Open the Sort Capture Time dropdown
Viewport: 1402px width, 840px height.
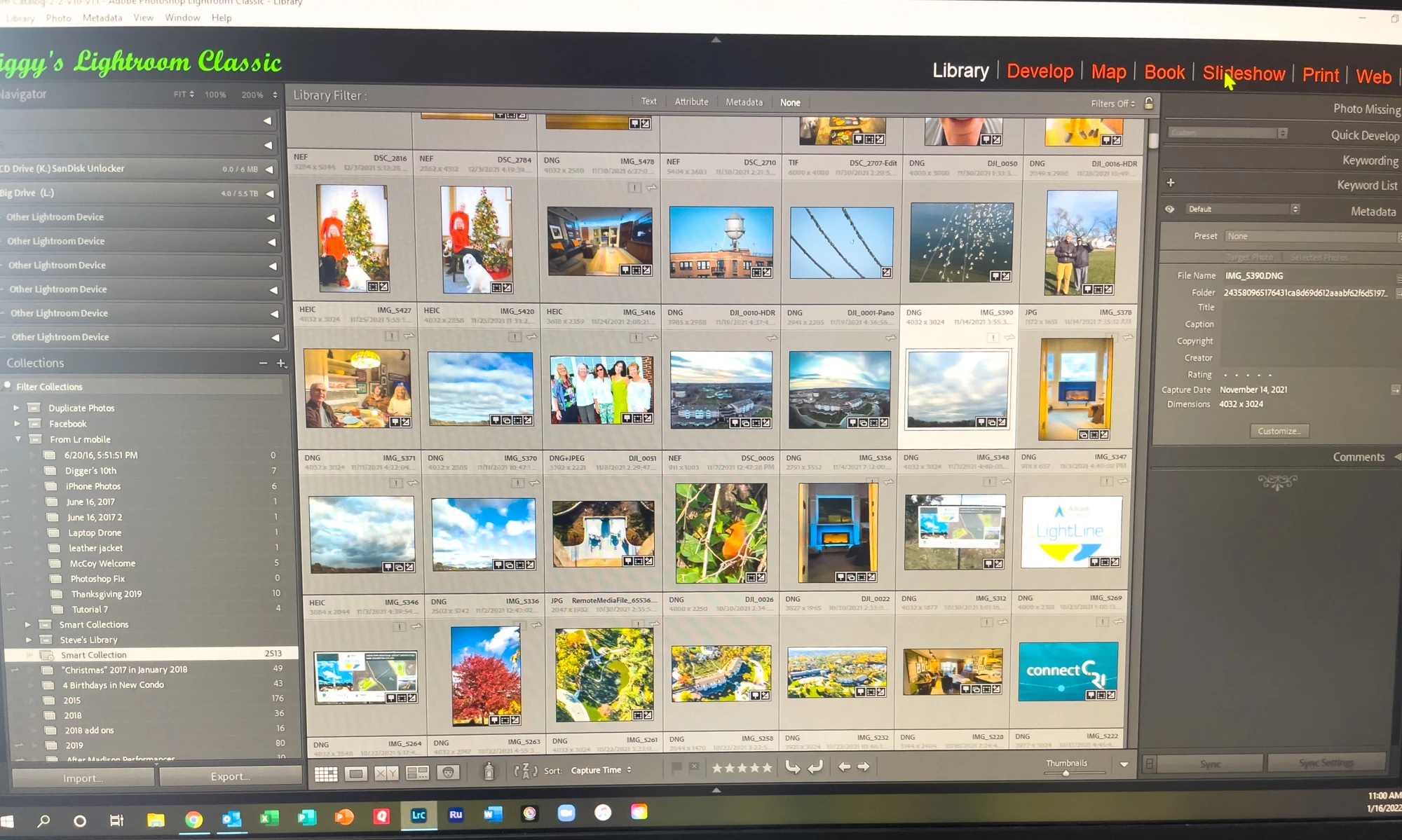click(601, 770)
